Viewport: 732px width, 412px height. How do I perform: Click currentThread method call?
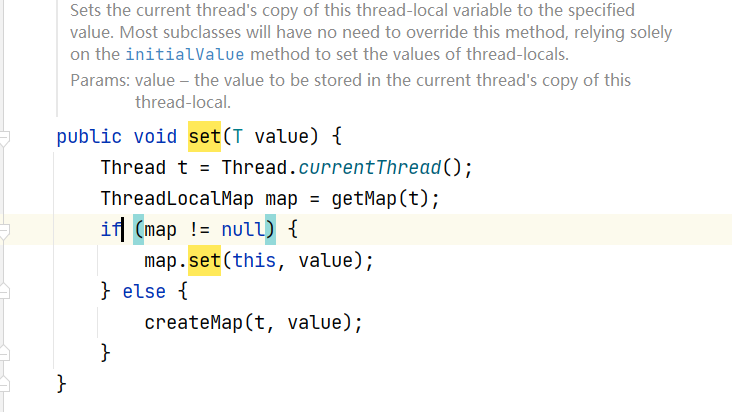tap(370, 168)
